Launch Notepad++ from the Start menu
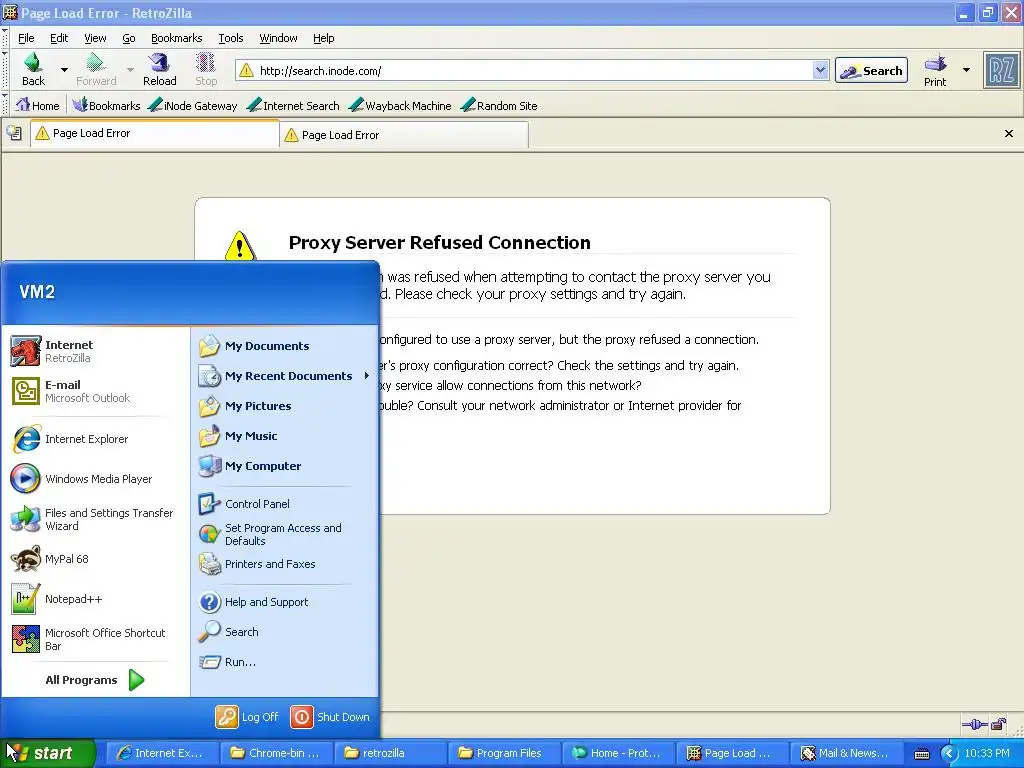This screenshot has width=1024, height=768. pyautogui.click(x=95, y=599)
